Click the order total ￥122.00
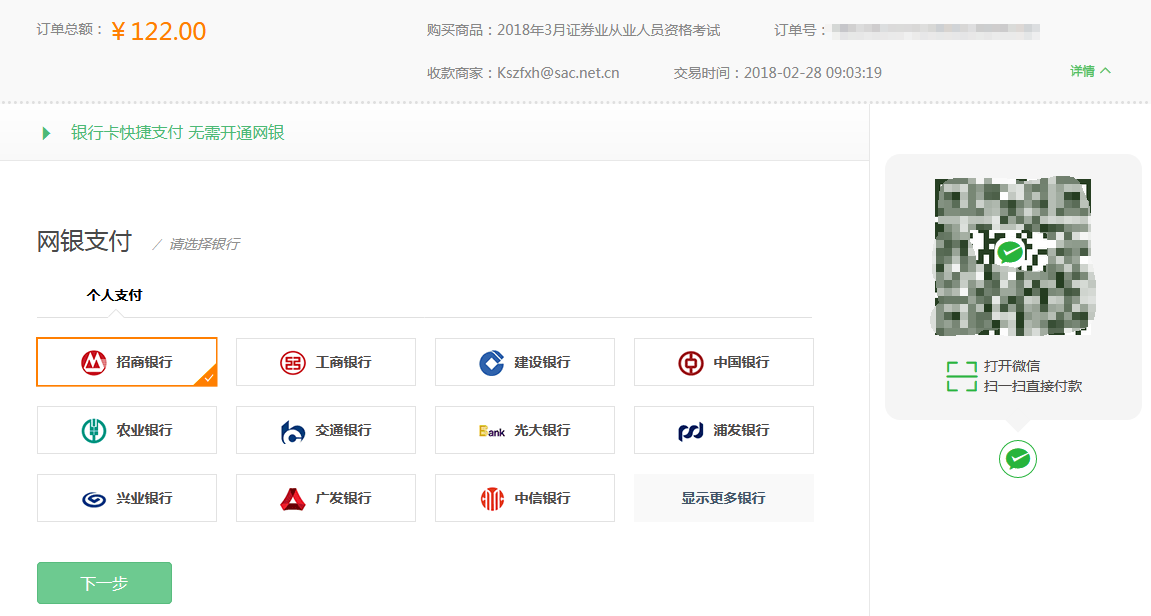The height and width of the screenshot is (616, 1151). pos(159,31)
